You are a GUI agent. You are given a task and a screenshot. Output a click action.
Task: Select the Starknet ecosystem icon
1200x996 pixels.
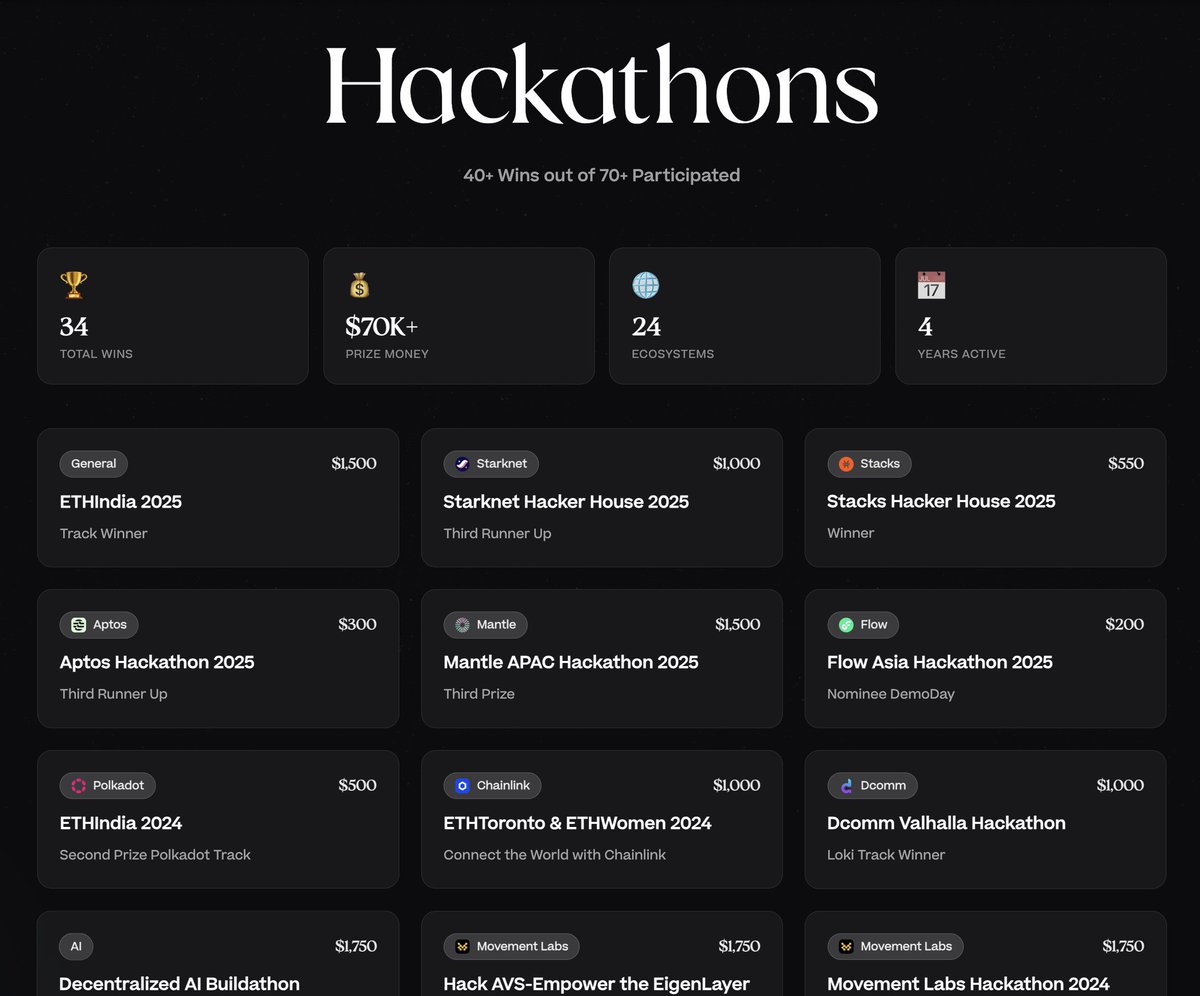pyautogui.click(x=462, y=464)
